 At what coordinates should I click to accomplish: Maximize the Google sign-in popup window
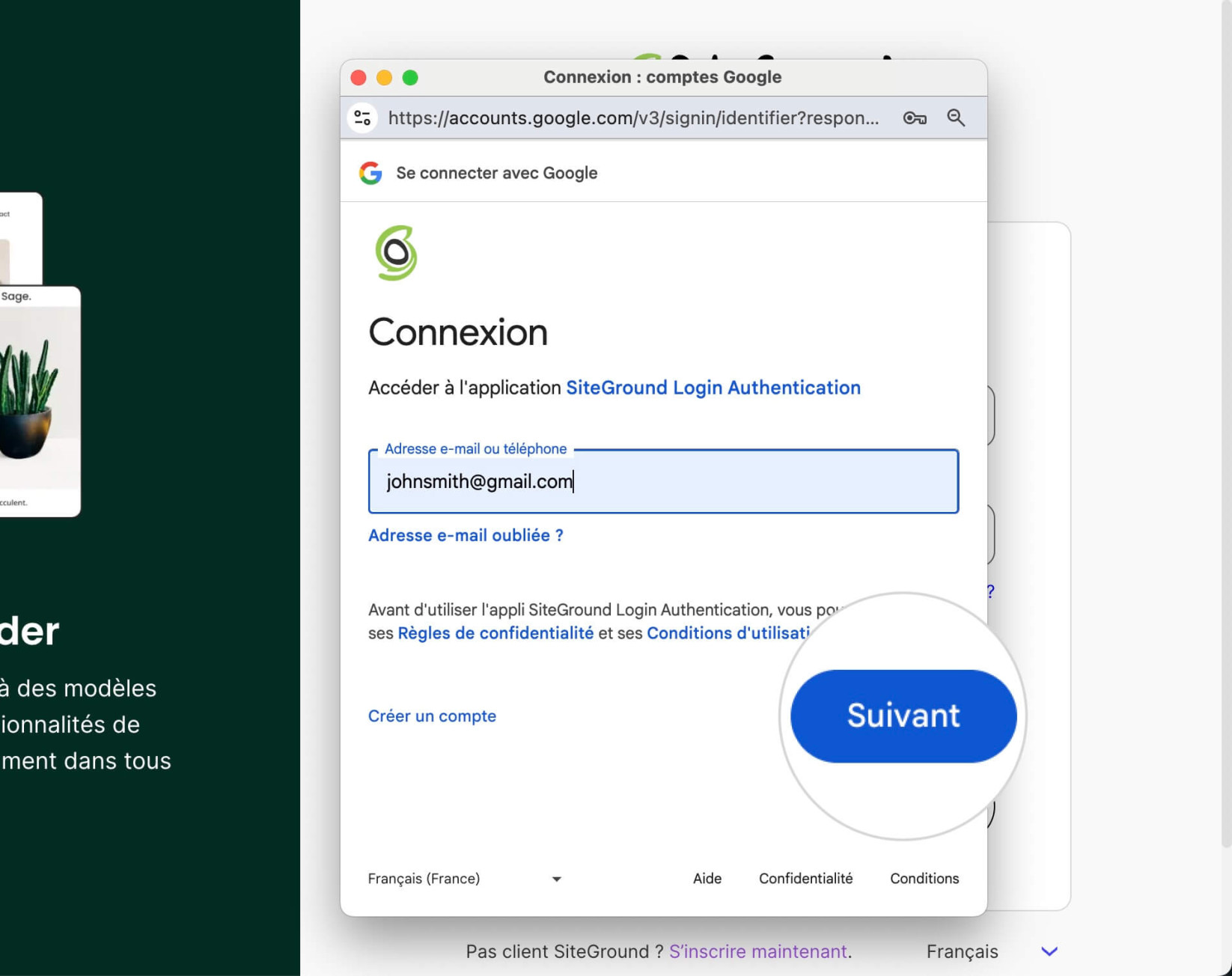(410, 78)
